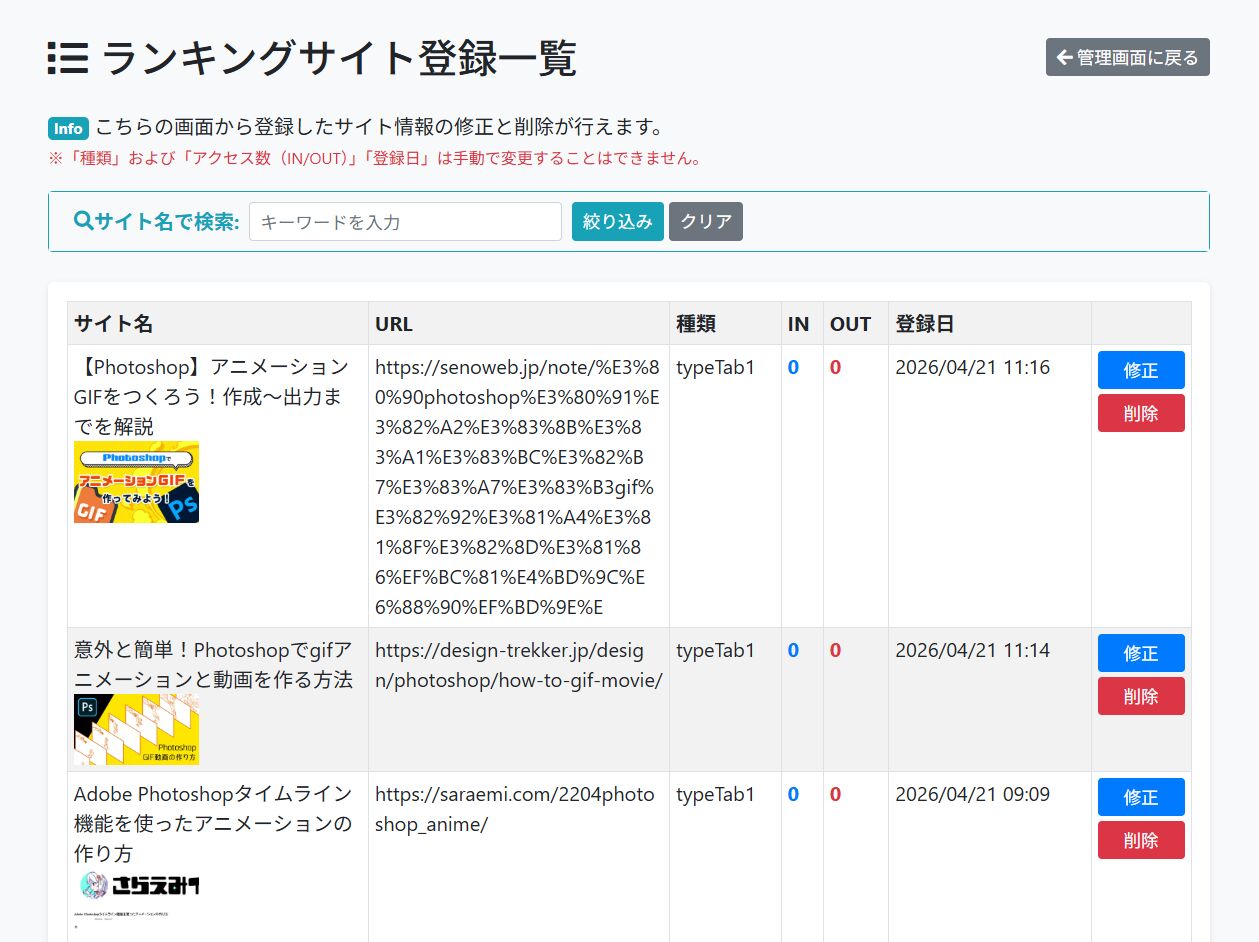The image size is (1259, 942).
Task: Click the 登録日 column header
Action: (924, 324)
